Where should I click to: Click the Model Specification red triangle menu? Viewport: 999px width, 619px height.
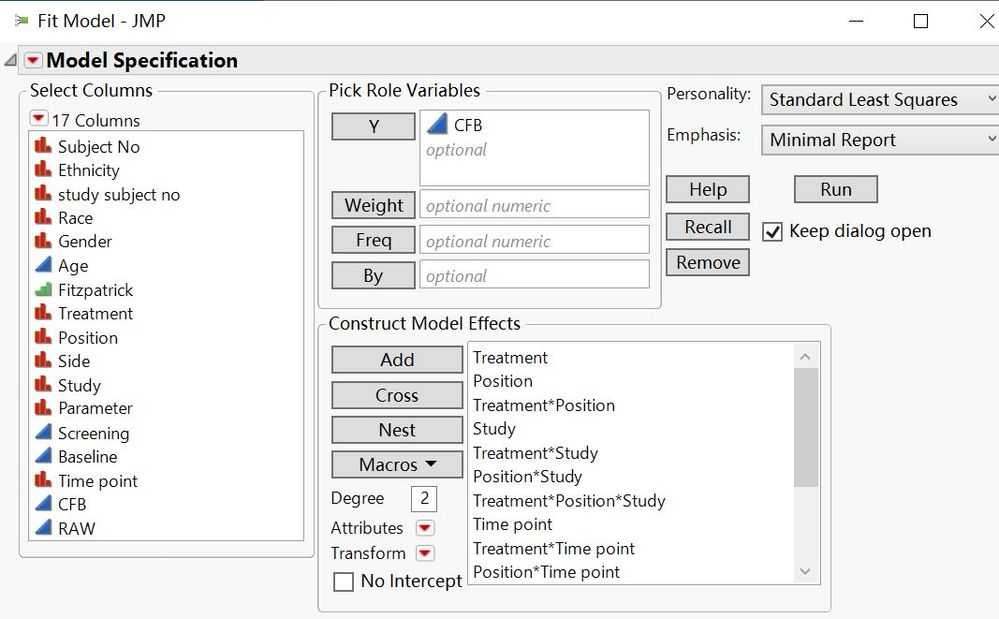click(33, 61)
